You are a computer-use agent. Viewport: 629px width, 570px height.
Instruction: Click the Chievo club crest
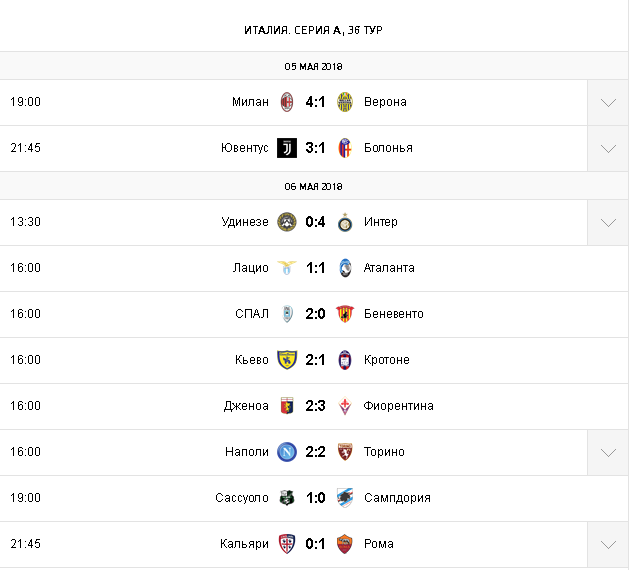point(287,360)
